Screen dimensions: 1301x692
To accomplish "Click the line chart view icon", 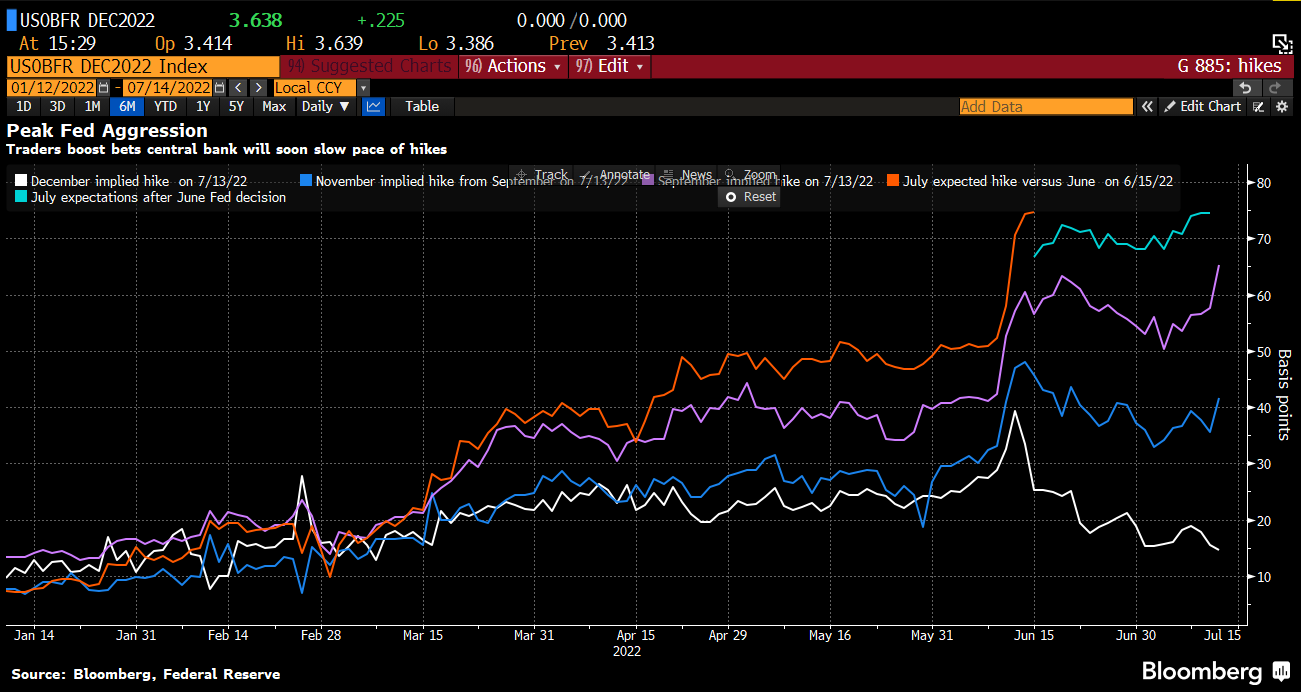I will [x=373, y=106].
